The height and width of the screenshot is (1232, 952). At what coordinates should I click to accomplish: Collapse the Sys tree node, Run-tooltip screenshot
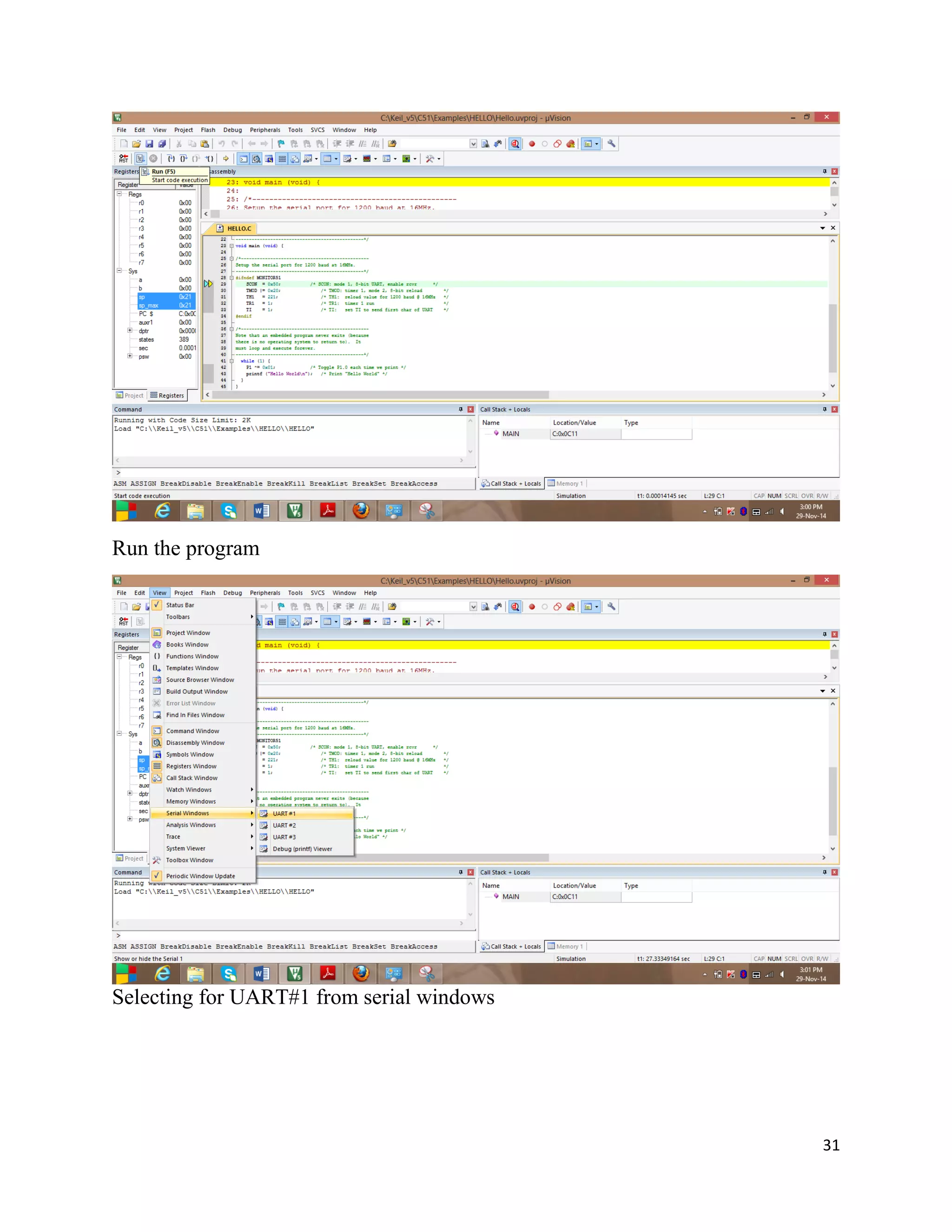(119, 271)
